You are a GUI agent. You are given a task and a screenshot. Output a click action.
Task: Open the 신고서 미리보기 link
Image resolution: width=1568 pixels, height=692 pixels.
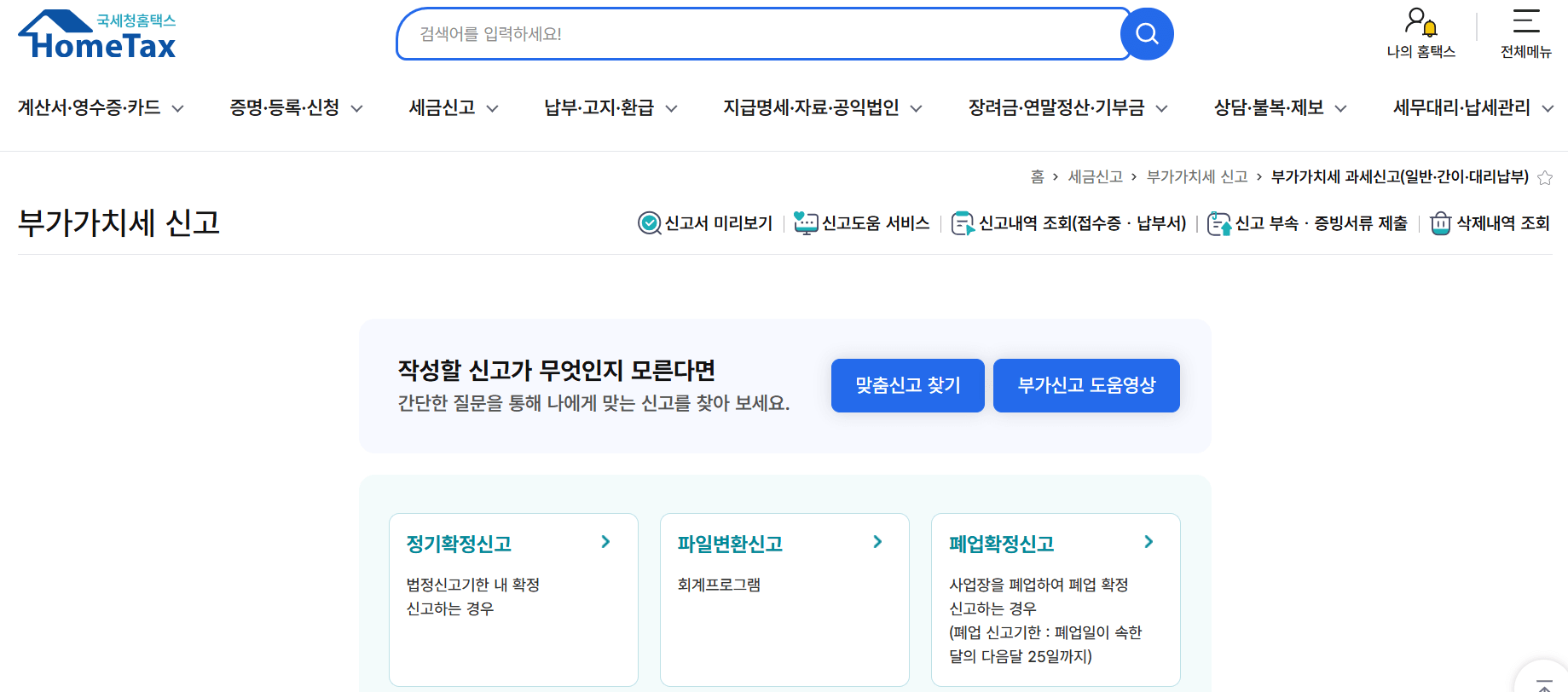pos(718,223)
